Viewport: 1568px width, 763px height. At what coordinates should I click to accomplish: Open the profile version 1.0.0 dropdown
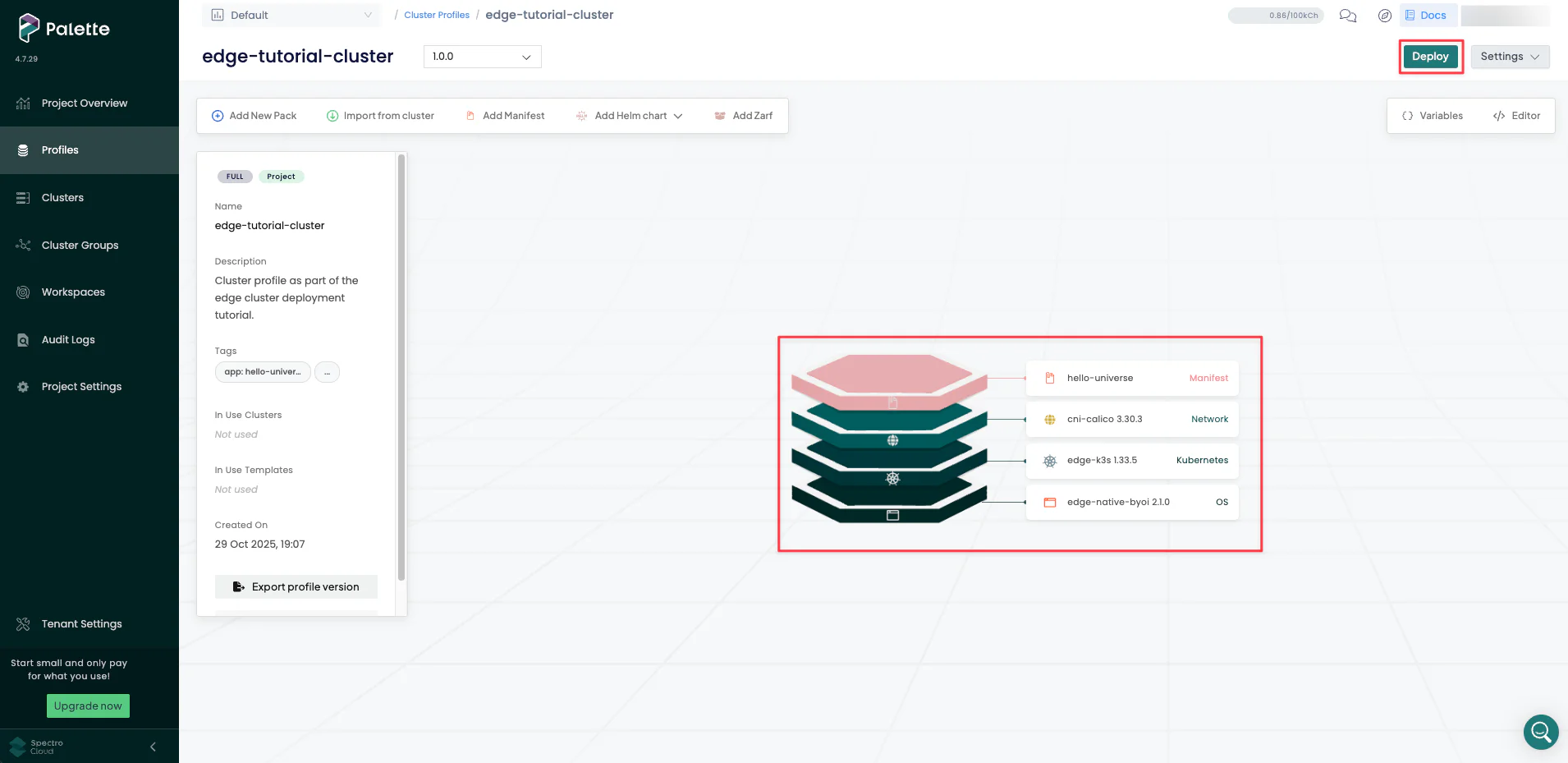click(481, 57)
